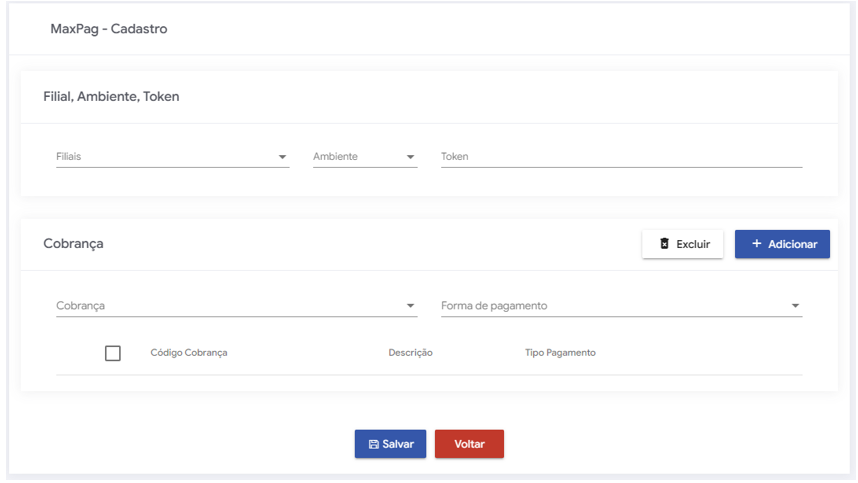Expand the Filiais dropdown arrow
This screenshot has width=858, height=483.
(282, 157)
